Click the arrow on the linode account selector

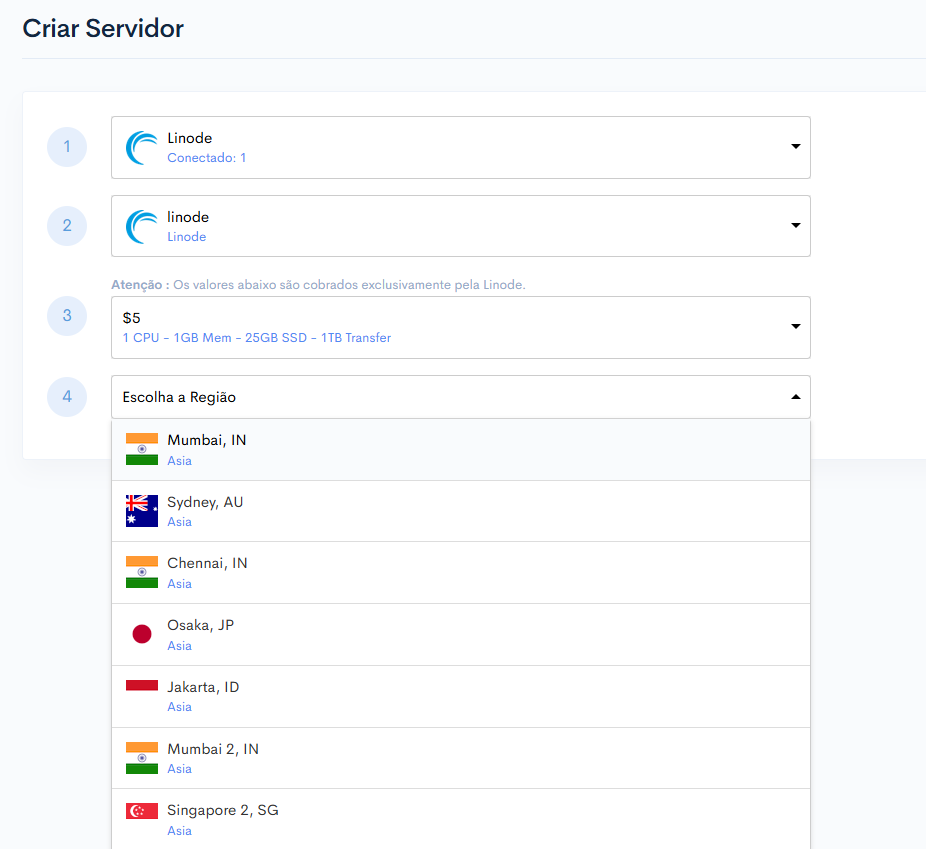click(x=795, y=226)
